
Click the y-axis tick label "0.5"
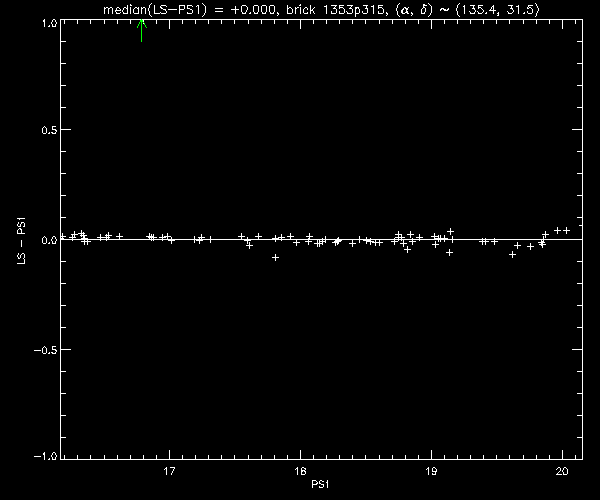(x=49, y=130)
